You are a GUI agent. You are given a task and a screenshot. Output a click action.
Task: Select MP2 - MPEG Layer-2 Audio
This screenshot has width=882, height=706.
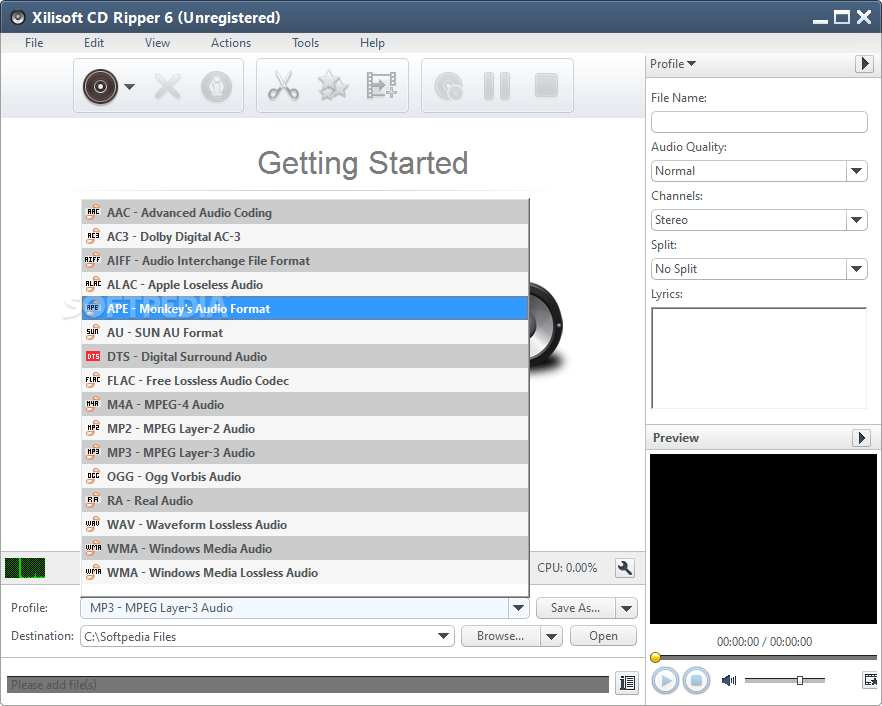click(305, 429)
